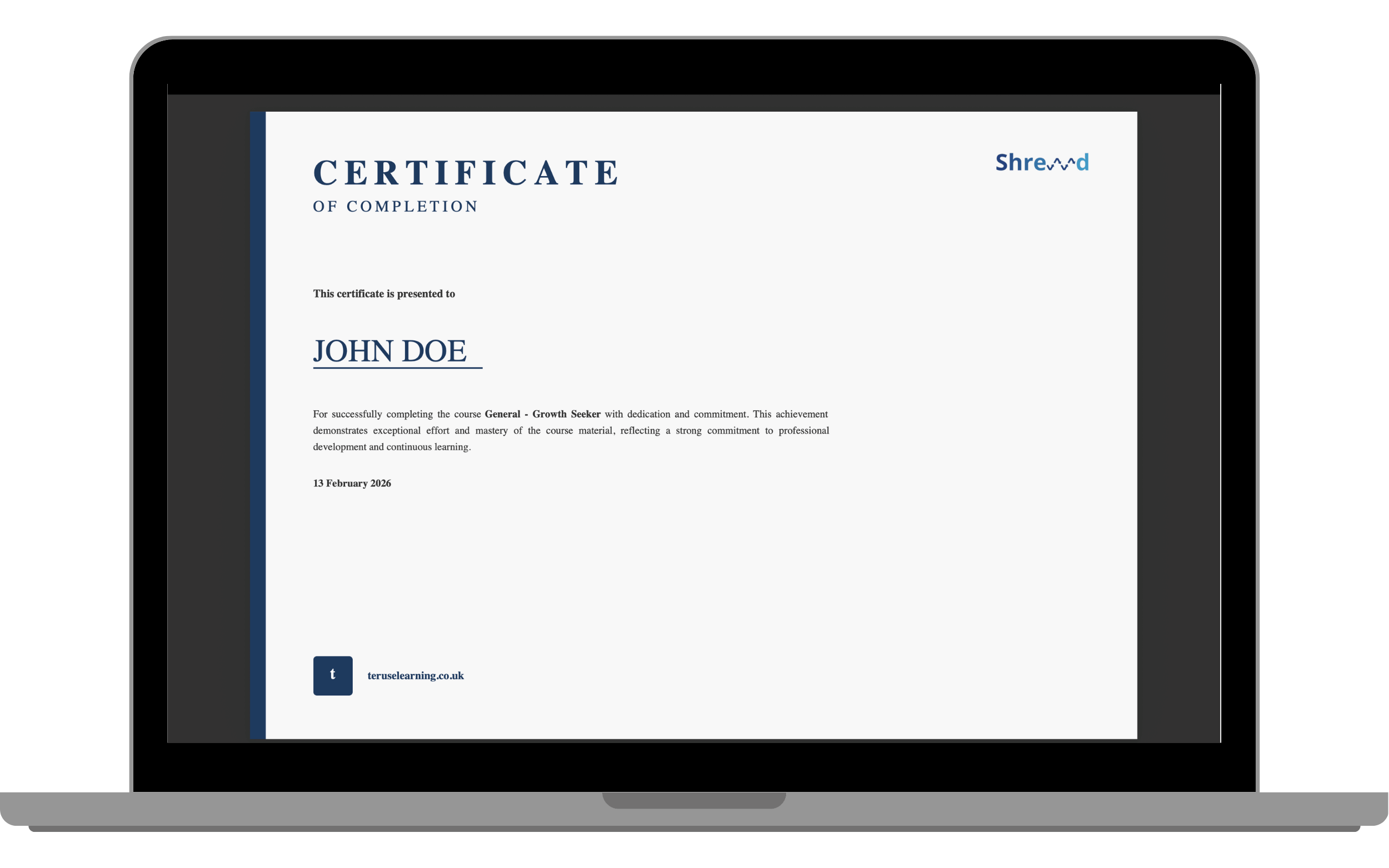
Task: Click the laptop's bottom notch
Action: pos(693,800)
